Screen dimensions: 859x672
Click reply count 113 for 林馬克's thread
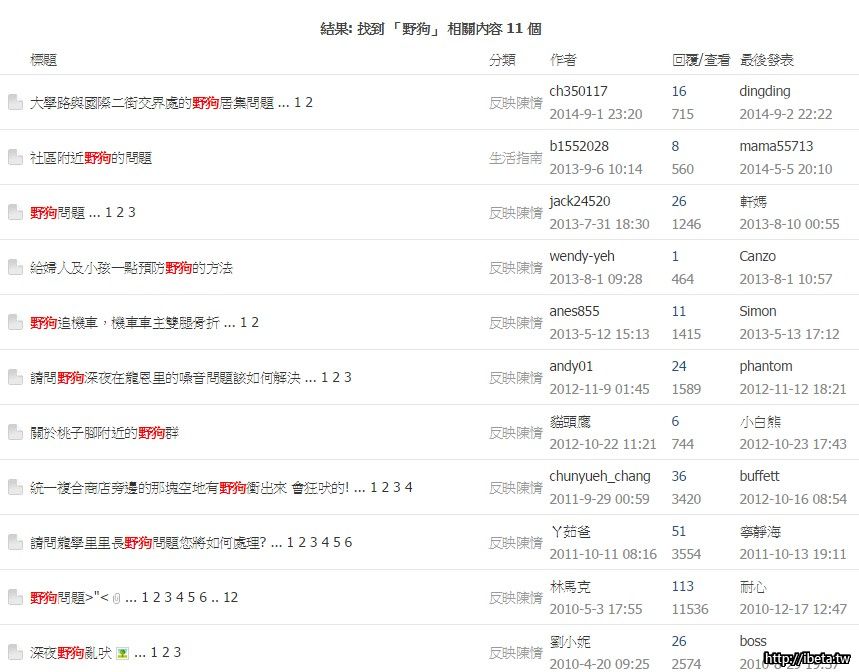683,586
